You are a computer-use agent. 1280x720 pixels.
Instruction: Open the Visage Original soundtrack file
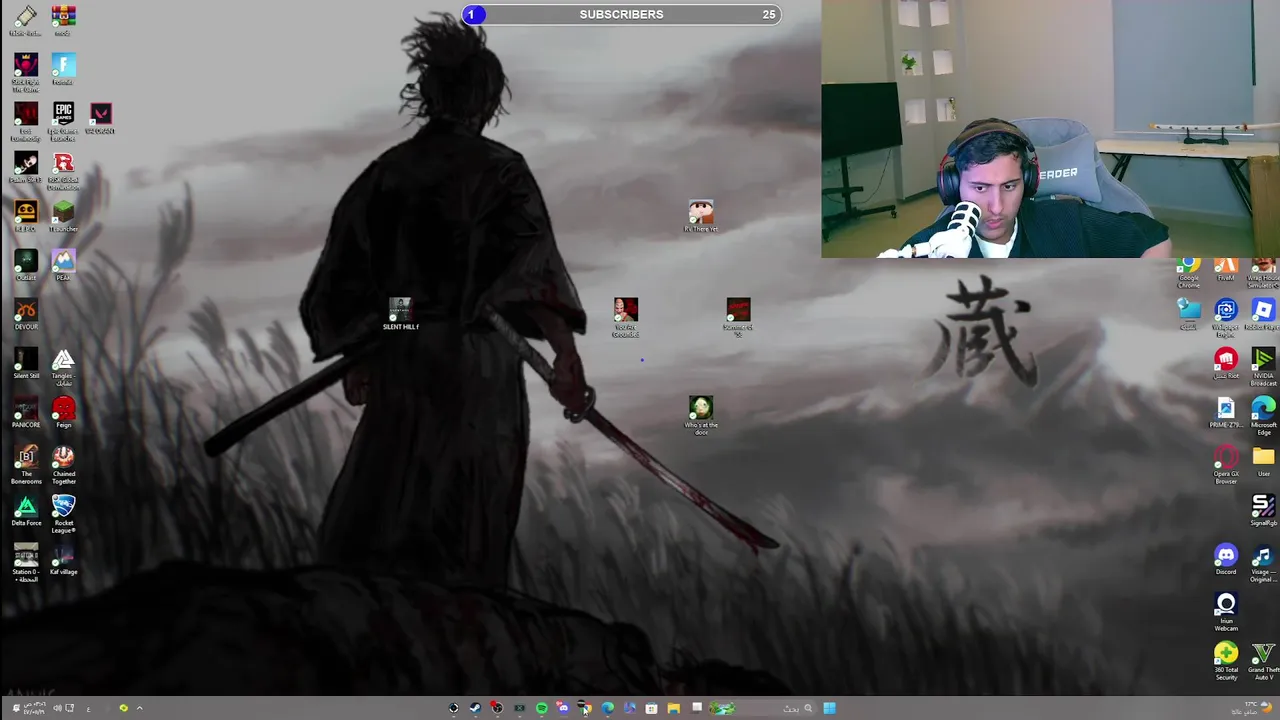pyautogui.click(x=1263, y=562)
